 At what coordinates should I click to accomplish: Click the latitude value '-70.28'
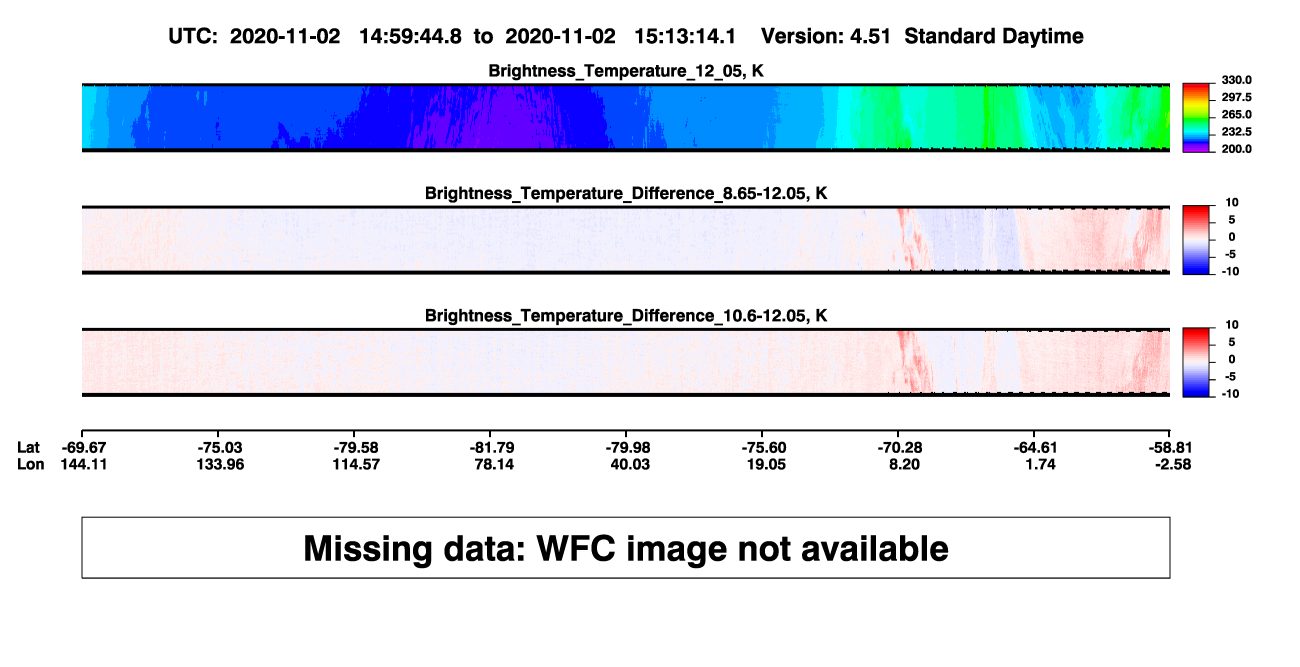(899, 447)
